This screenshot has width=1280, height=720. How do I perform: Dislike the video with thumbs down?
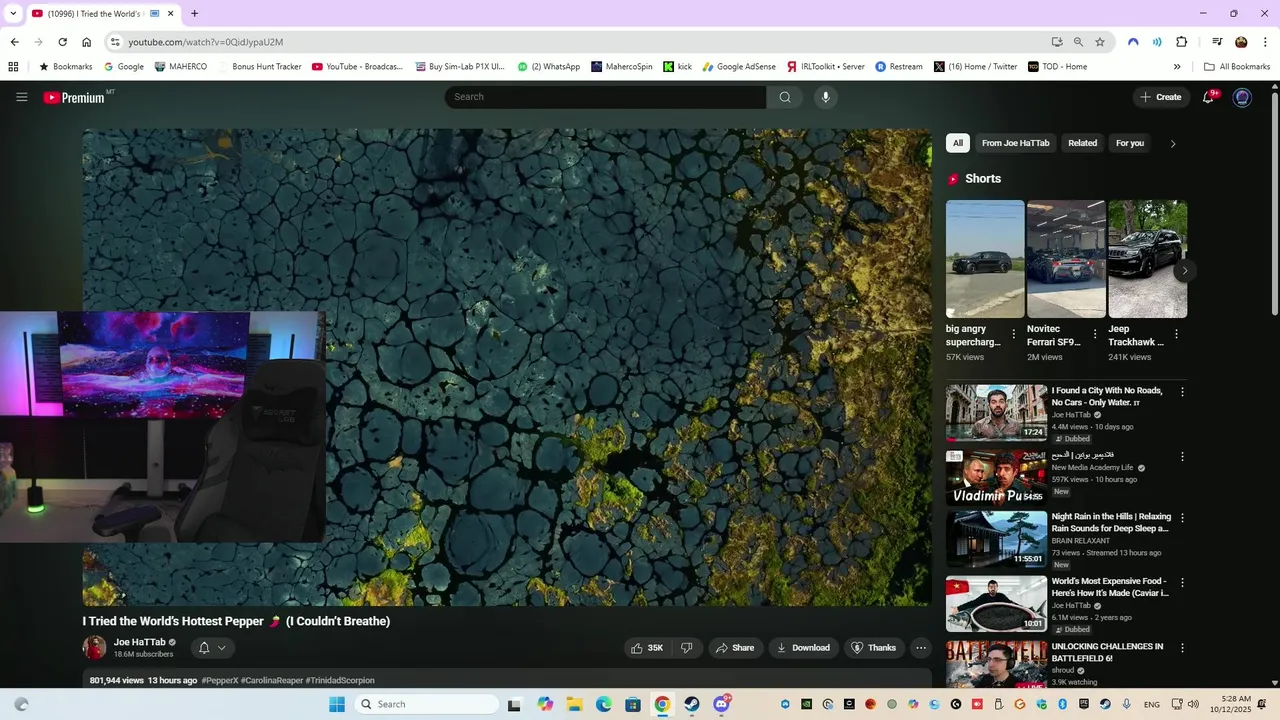[x=687, y=648]
